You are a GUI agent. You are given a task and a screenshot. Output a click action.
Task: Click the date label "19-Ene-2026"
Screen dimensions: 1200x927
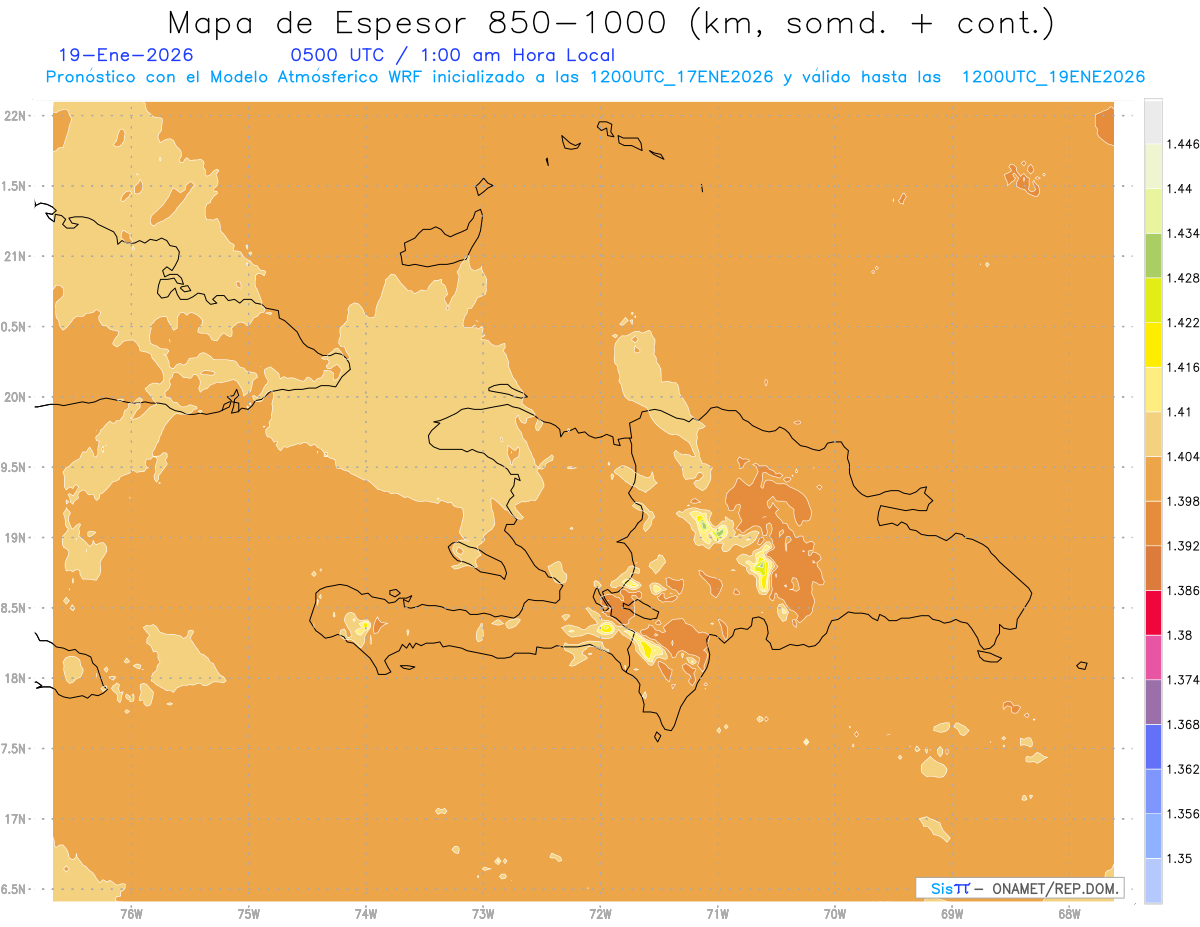pyautogui.click(x=127, y=55)
